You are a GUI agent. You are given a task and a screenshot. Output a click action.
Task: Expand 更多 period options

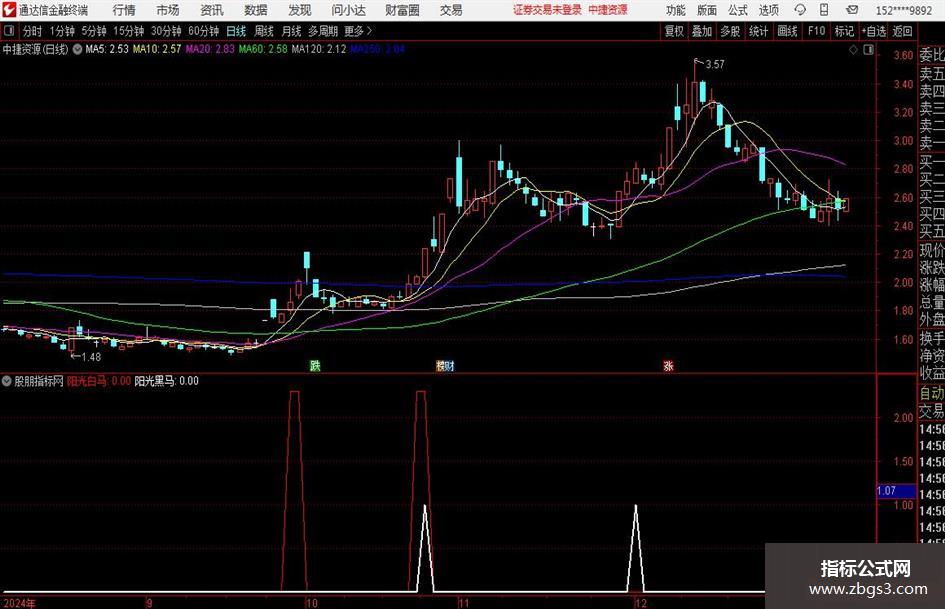[358, 31]
